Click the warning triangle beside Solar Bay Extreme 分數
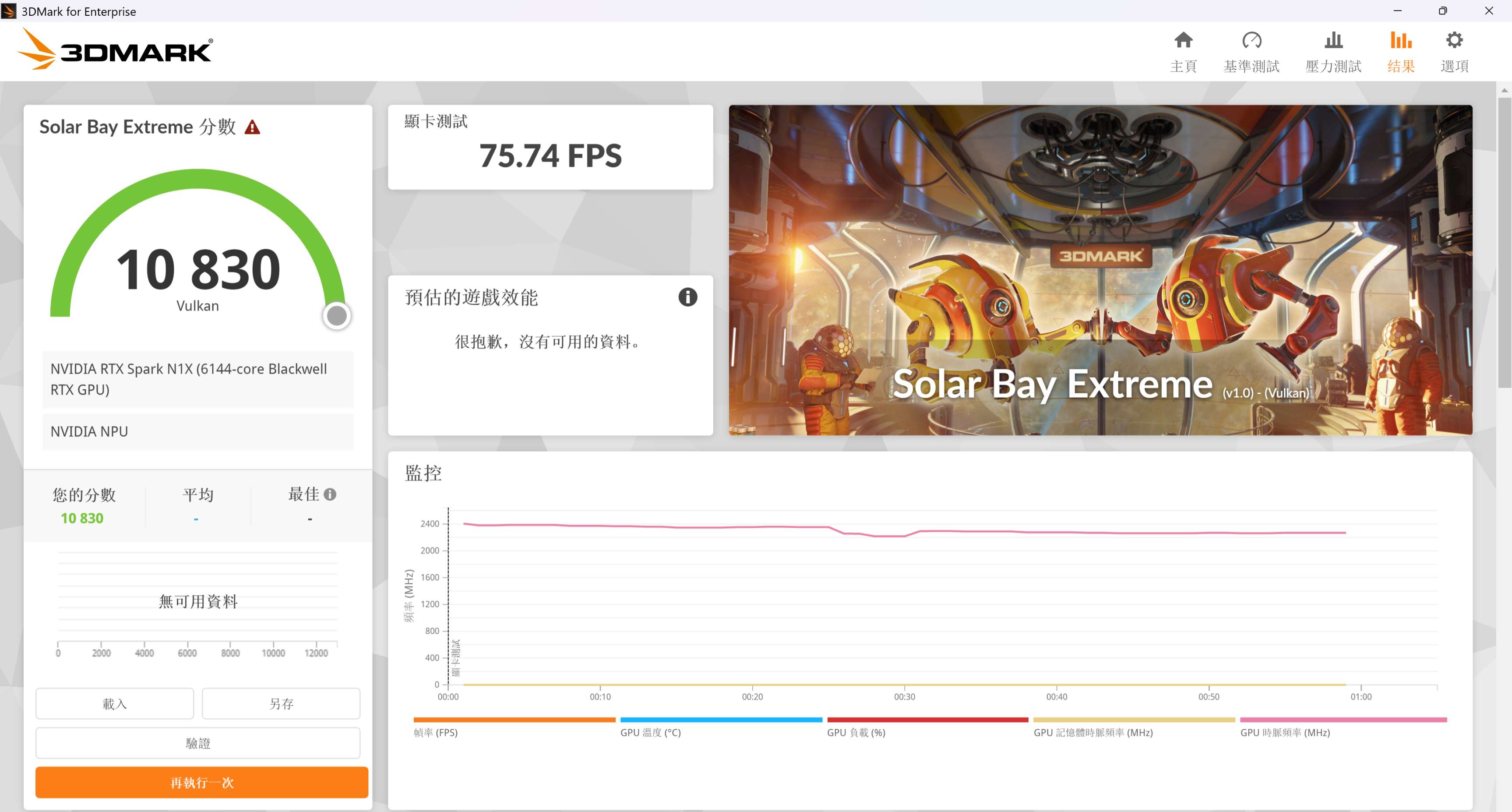The image size is (1512, 812). pyautogui.click(x=252, y=127)
